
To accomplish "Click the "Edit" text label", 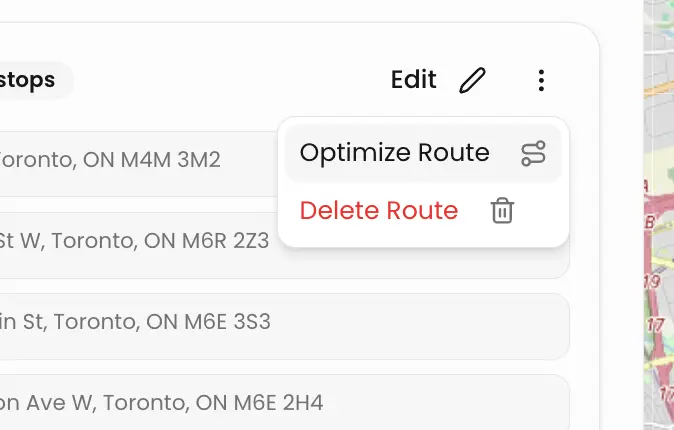I will [413, 80].
